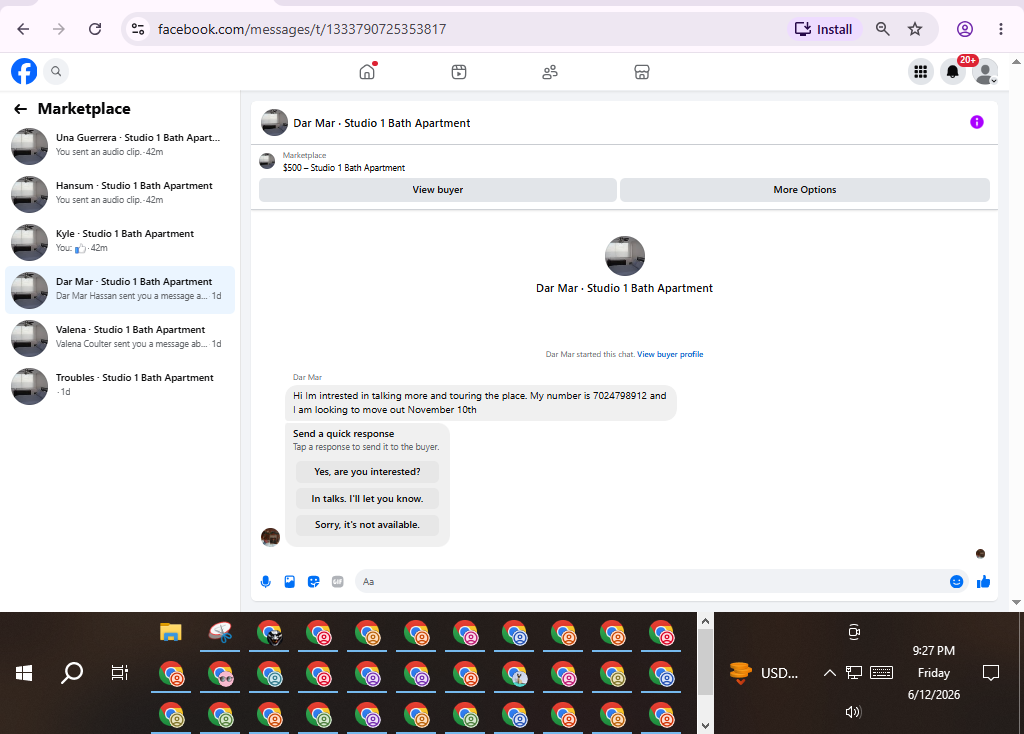Open the touch keyboard tray icon
1024x734 pixels.
[x=882, y=673]
